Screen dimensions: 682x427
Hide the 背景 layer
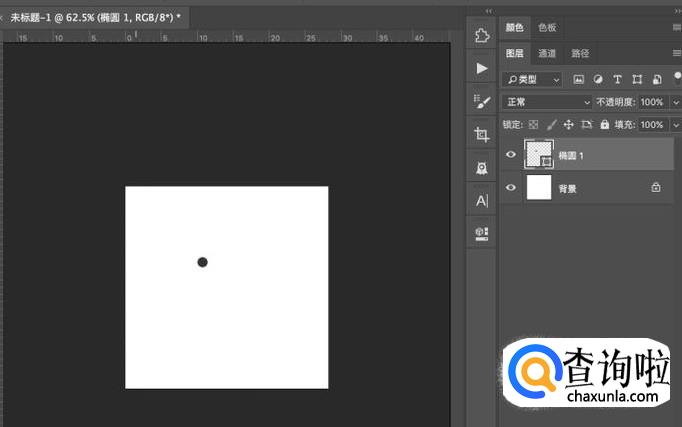(511, 187)
